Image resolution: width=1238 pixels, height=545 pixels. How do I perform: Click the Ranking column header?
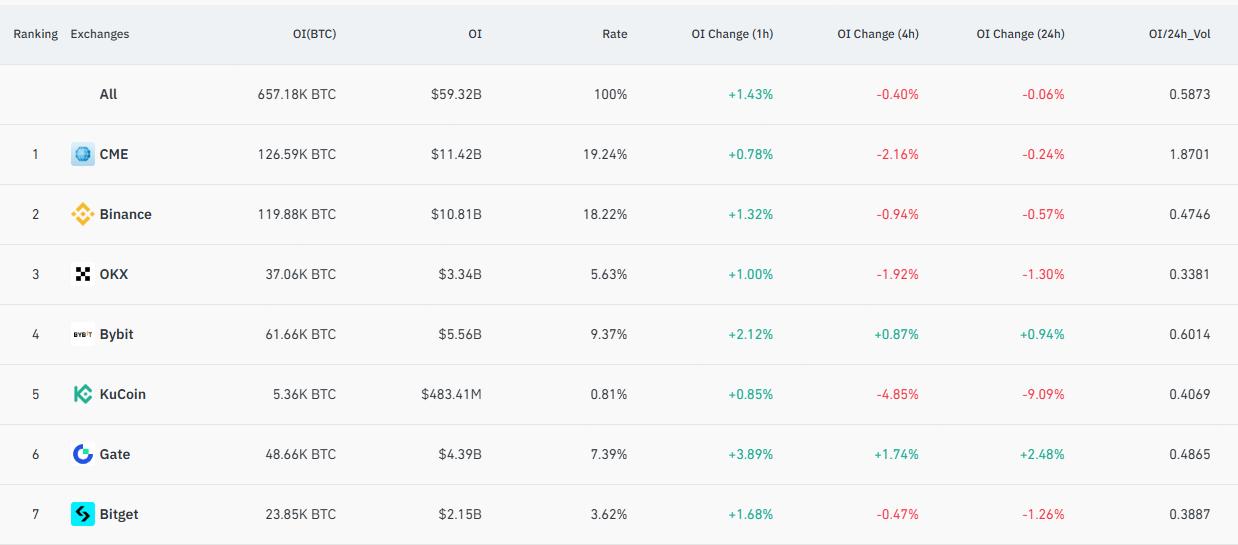coord(35,34)
